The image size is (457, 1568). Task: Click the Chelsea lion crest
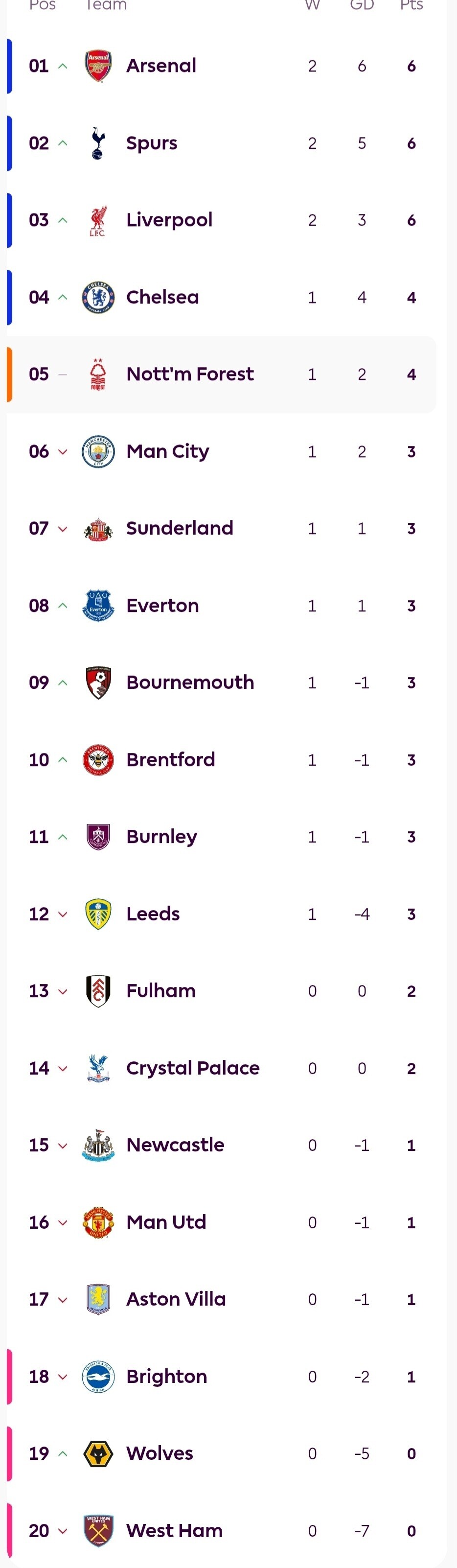[98, 298]
